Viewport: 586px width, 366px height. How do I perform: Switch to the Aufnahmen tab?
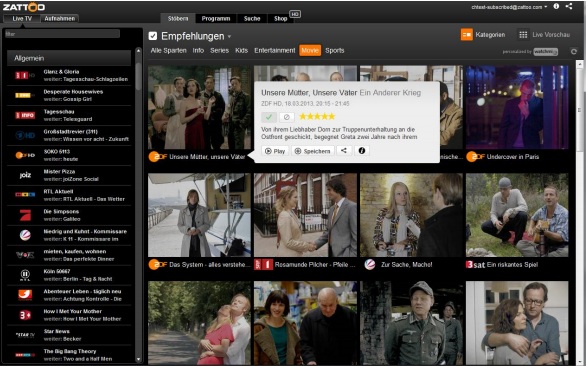pos(59,18)
